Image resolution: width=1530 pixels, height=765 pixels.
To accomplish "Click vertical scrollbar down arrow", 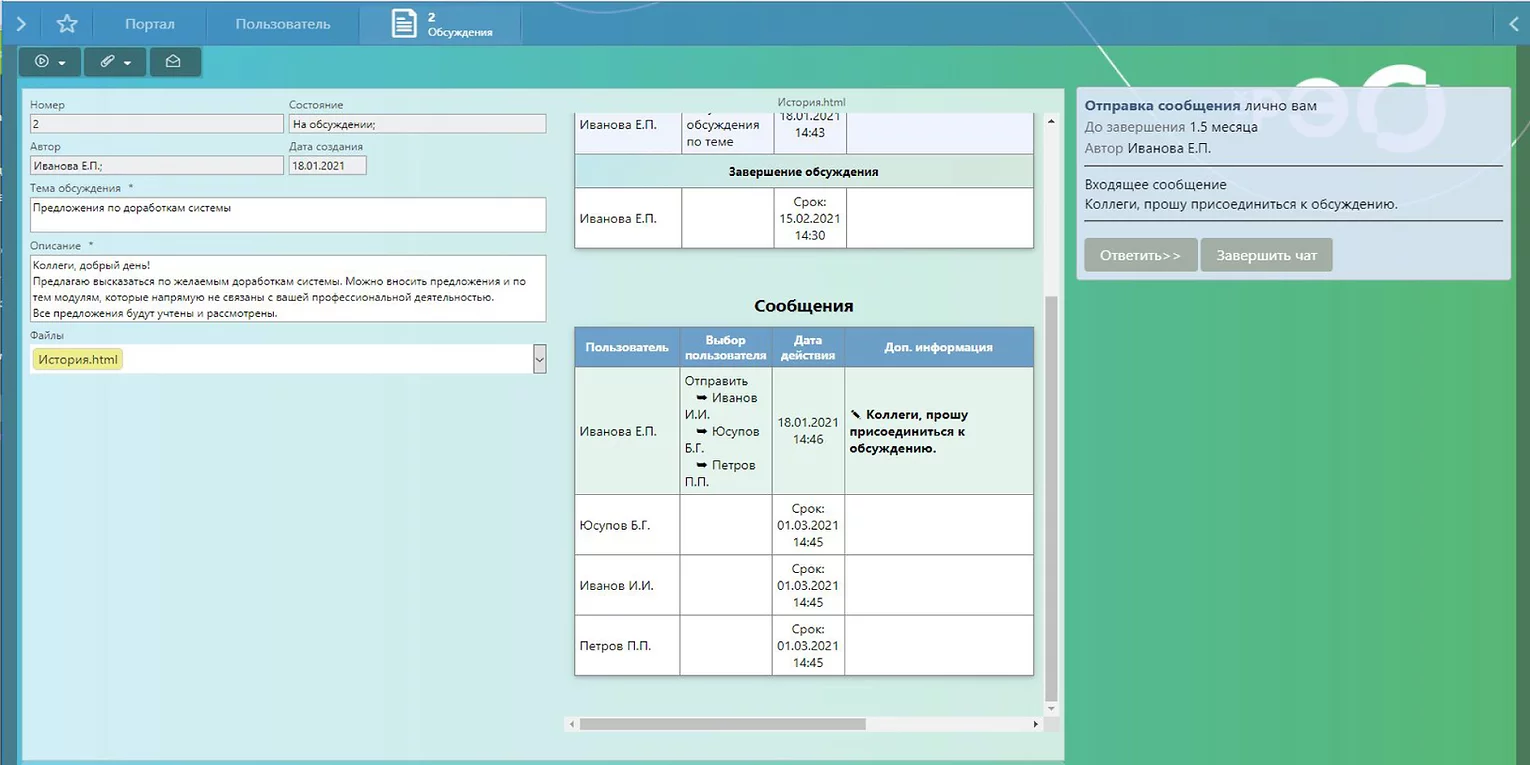I will 1050,708.
